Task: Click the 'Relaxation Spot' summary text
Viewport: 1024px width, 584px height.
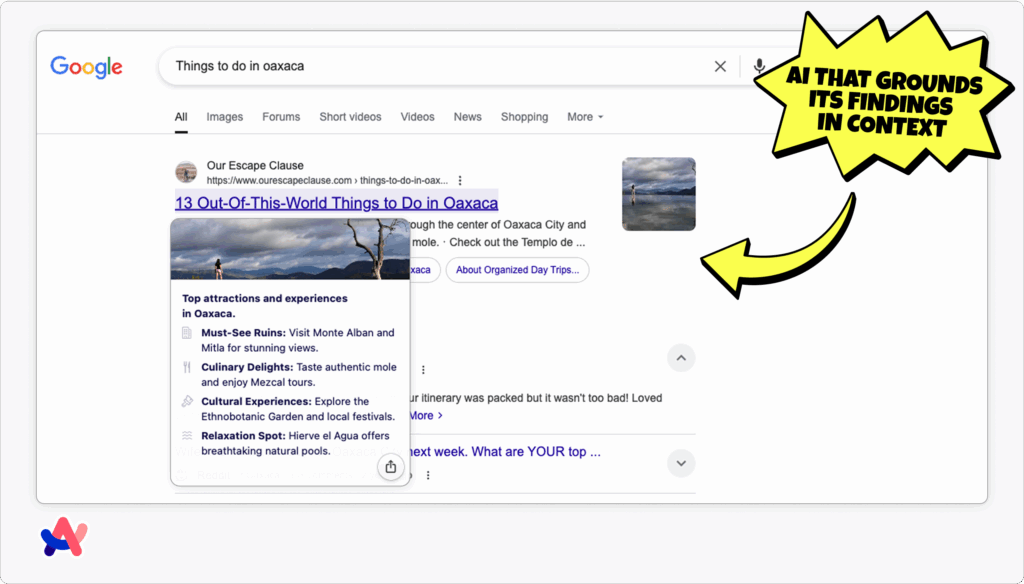Action: point(295,444)
